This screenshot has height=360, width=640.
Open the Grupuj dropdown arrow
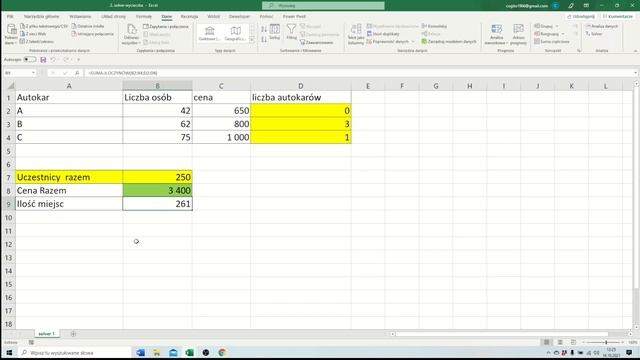click(557, 27)
